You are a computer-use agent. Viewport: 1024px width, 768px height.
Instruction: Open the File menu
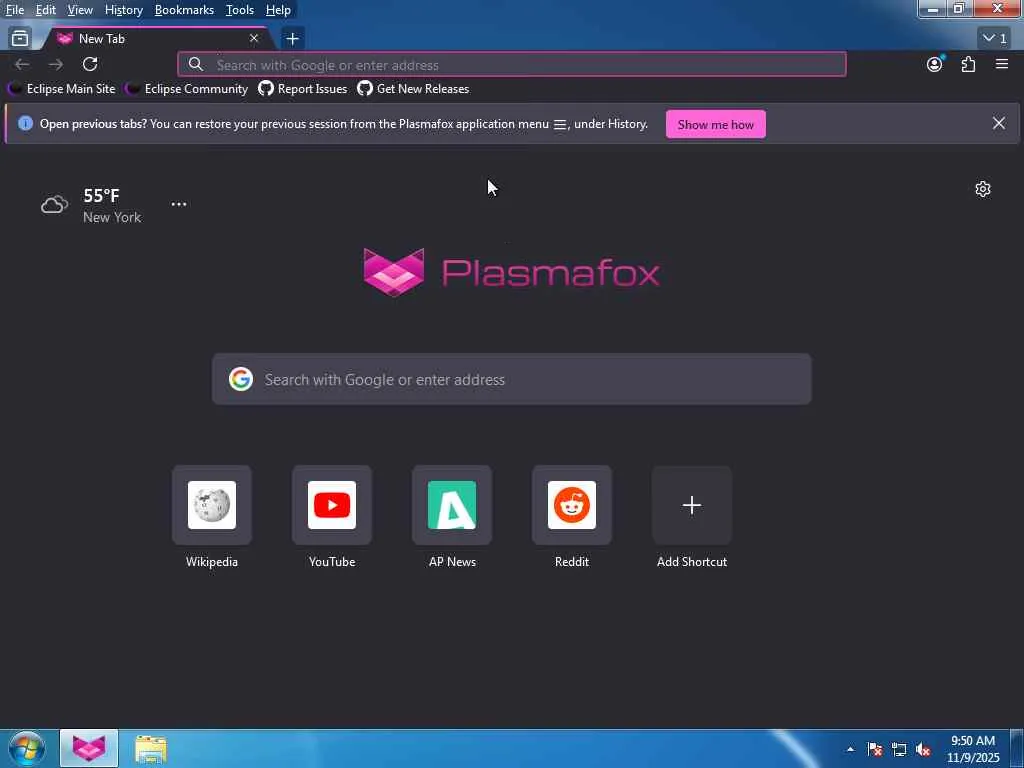pyautogui.click(x=15, y=10)
